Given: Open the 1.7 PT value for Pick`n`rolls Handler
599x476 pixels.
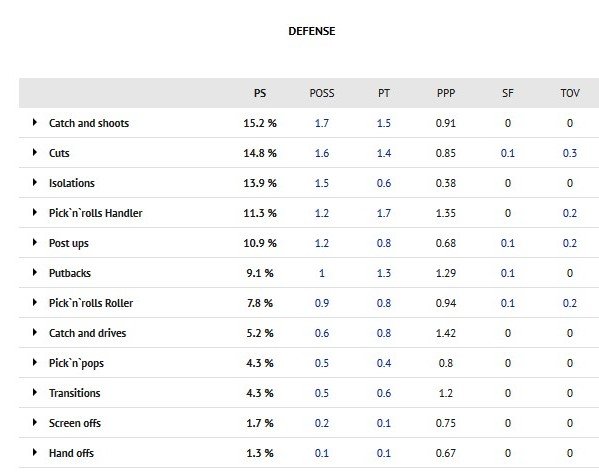Looking at the screenshot, I should (384, 213).
